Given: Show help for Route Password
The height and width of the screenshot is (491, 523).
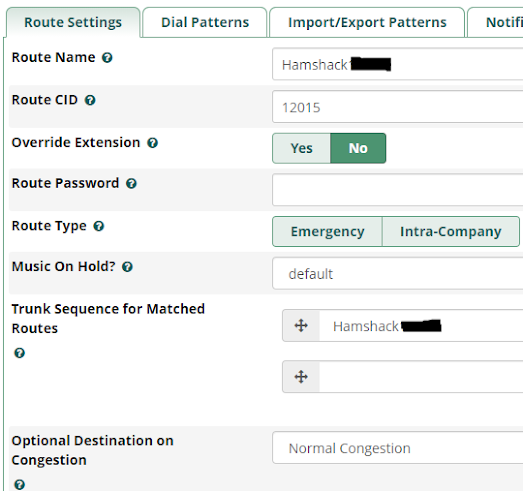Looking at the screenshot, I should pos(131,183).
